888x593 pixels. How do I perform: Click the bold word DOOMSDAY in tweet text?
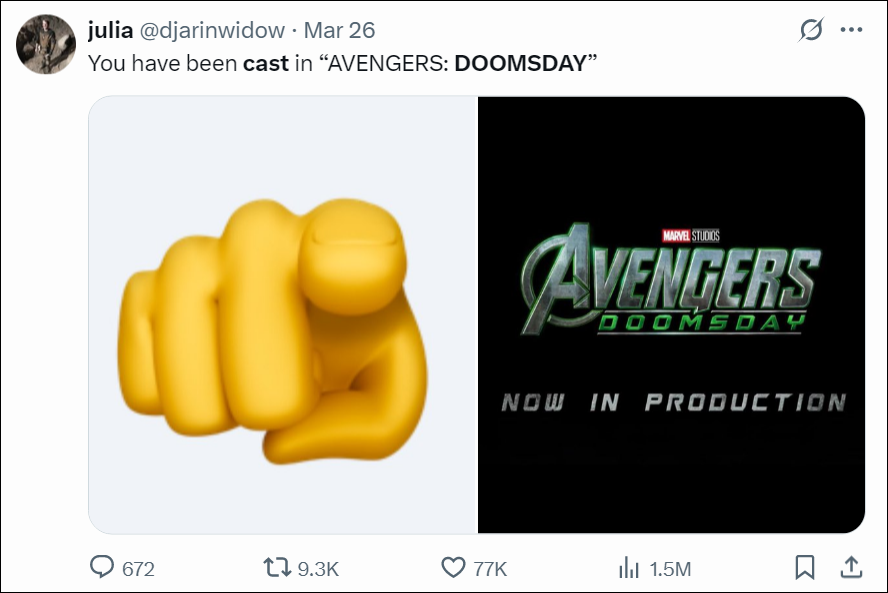pyautogui.click(x=519, y=62)
